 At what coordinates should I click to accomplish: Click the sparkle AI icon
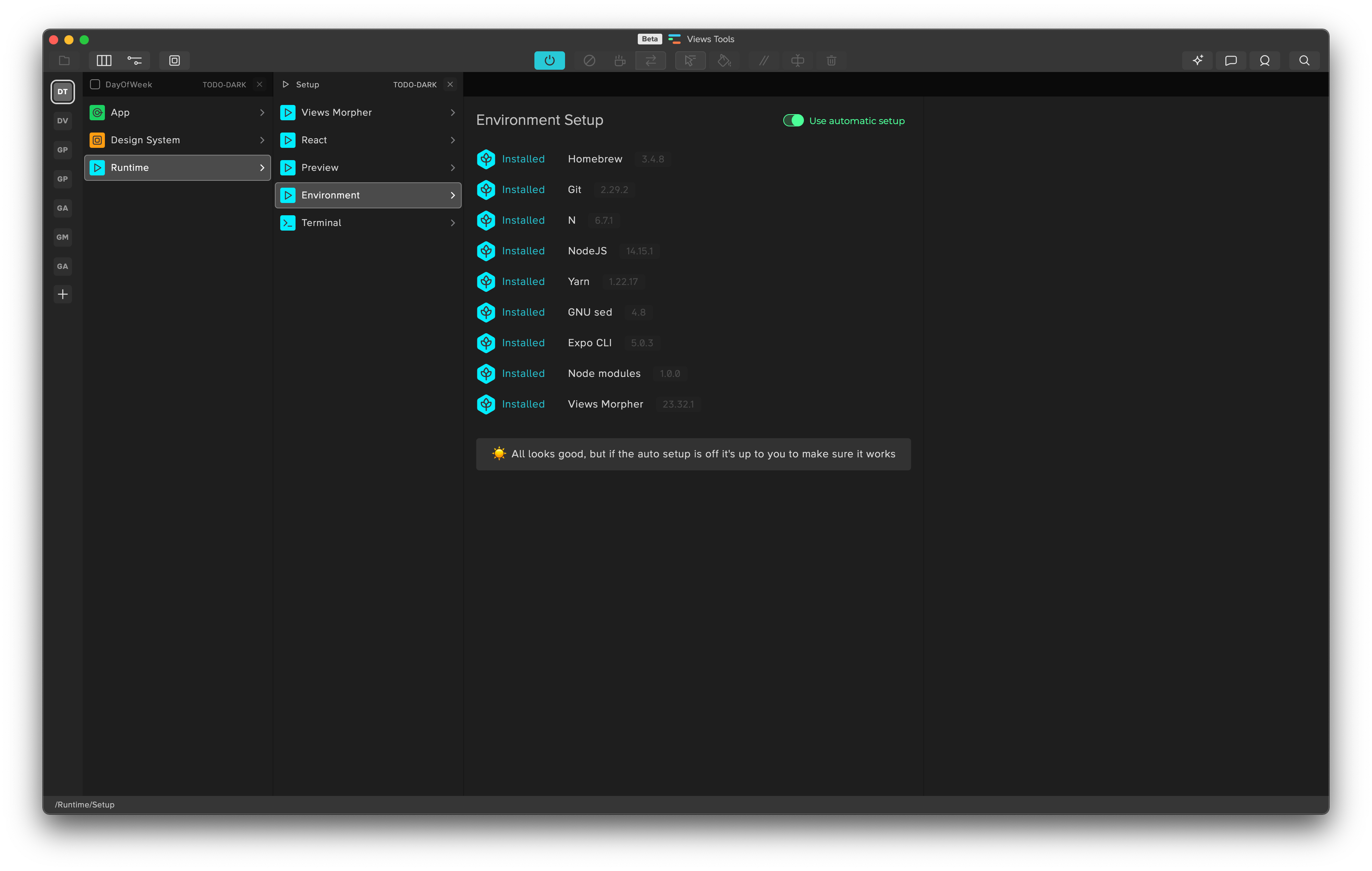click(x=1197, y=61)
